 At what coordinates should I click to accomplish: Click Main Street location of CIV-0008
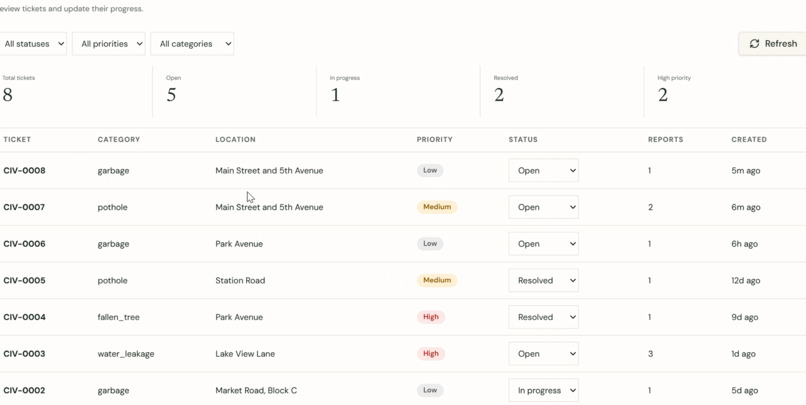pos(269,171)
